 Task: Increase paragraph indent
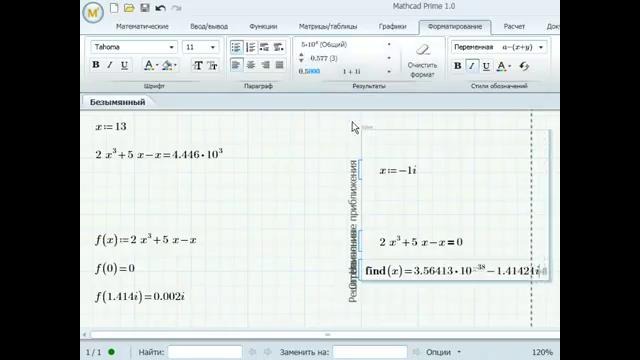pos(279,47)
